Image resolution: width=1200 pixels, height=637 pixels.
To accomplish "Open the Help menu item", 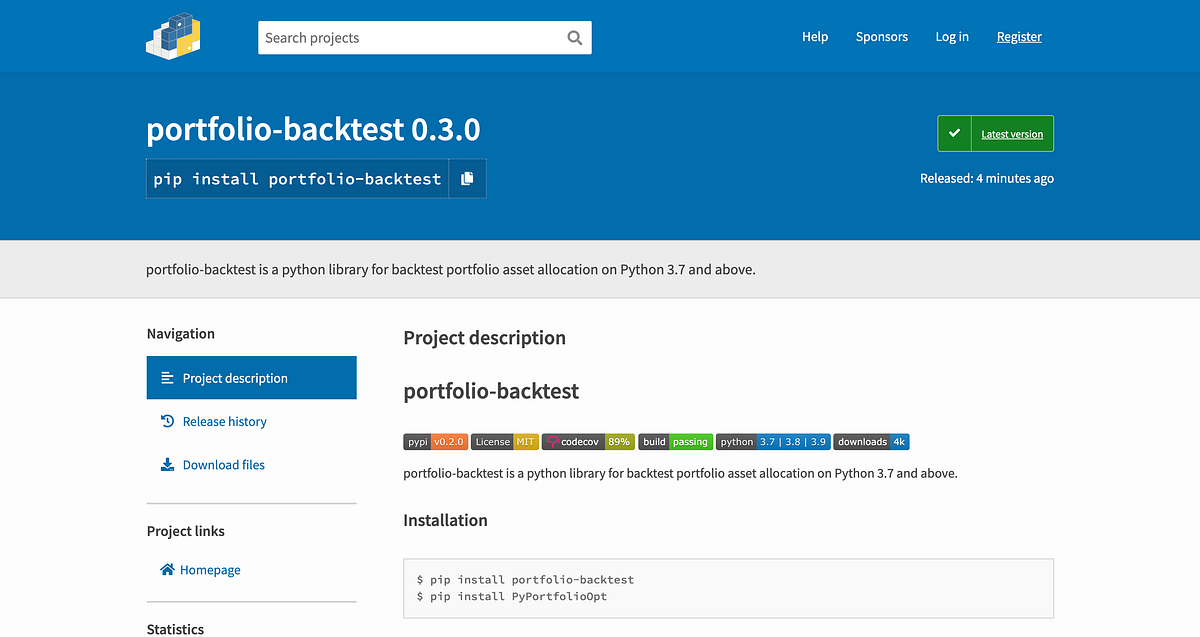I will 815,36.
